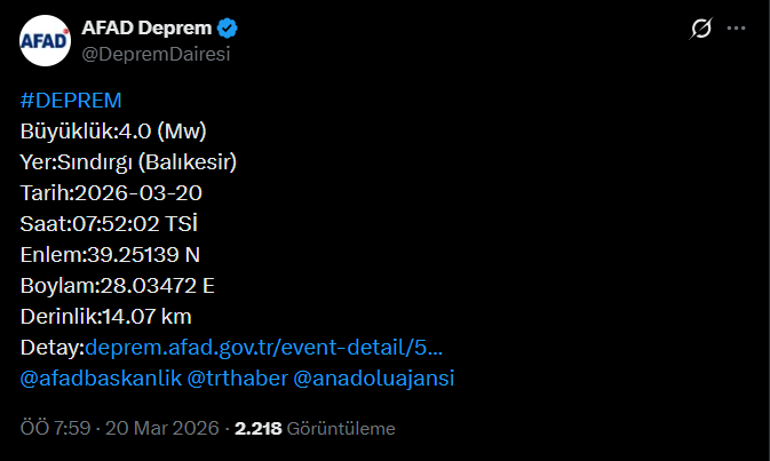Open the three-dot More options menu

737,29
